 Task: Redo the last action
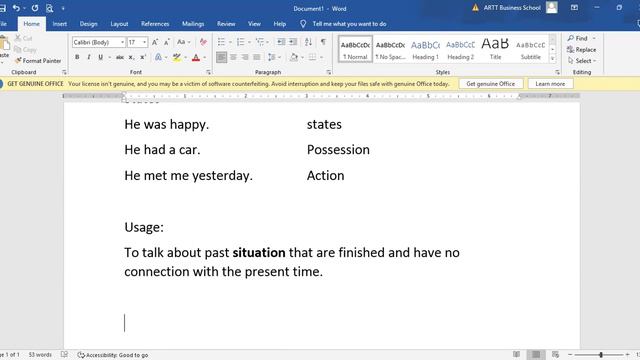pos(35,8)
